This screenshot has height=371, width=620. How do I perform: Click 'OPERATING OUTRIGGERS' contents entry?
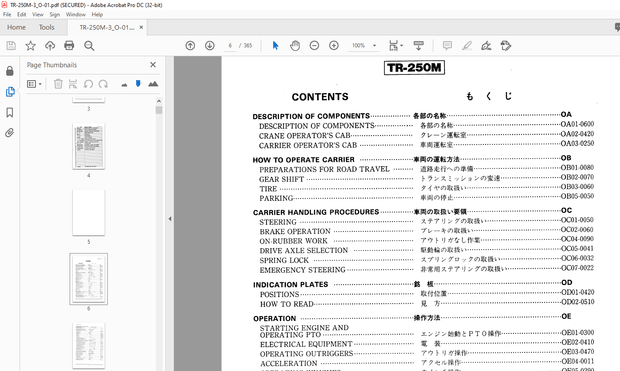click(x=306, y=354)
